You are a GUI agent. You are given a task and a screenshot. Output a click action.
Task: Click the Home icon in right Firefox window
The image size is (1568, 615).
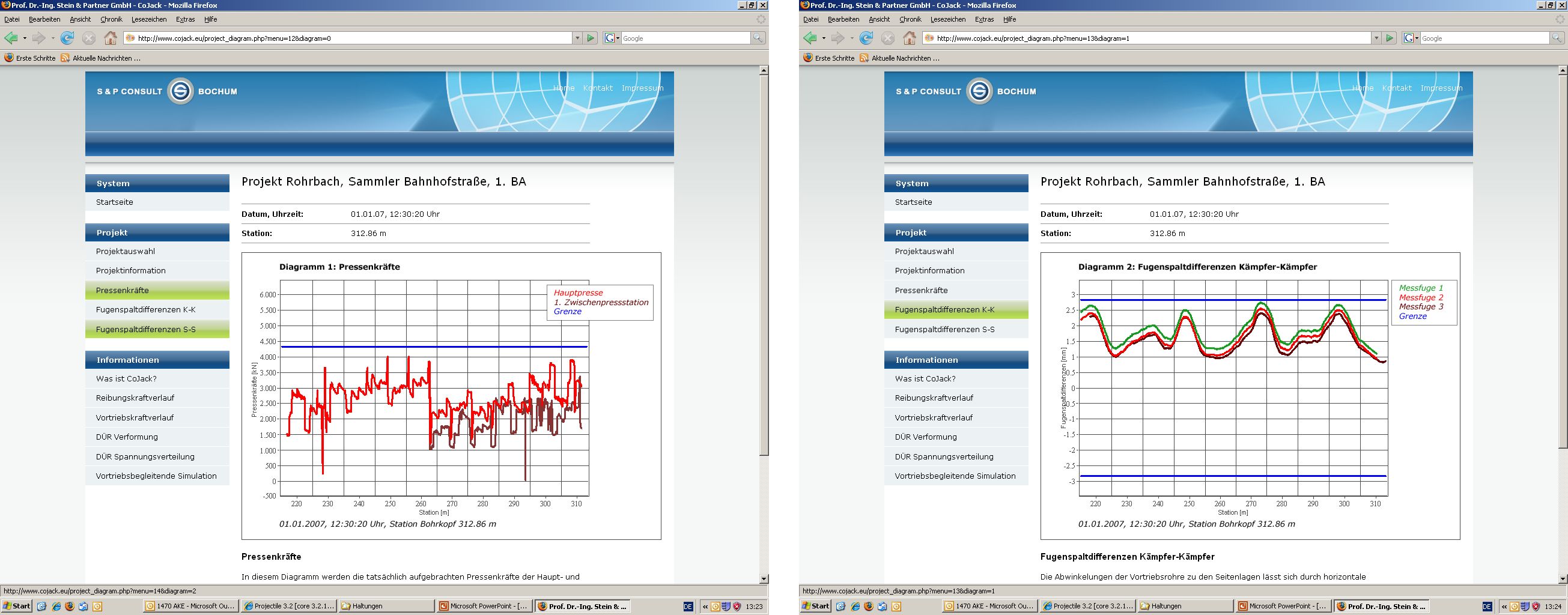tap(910, 38)
